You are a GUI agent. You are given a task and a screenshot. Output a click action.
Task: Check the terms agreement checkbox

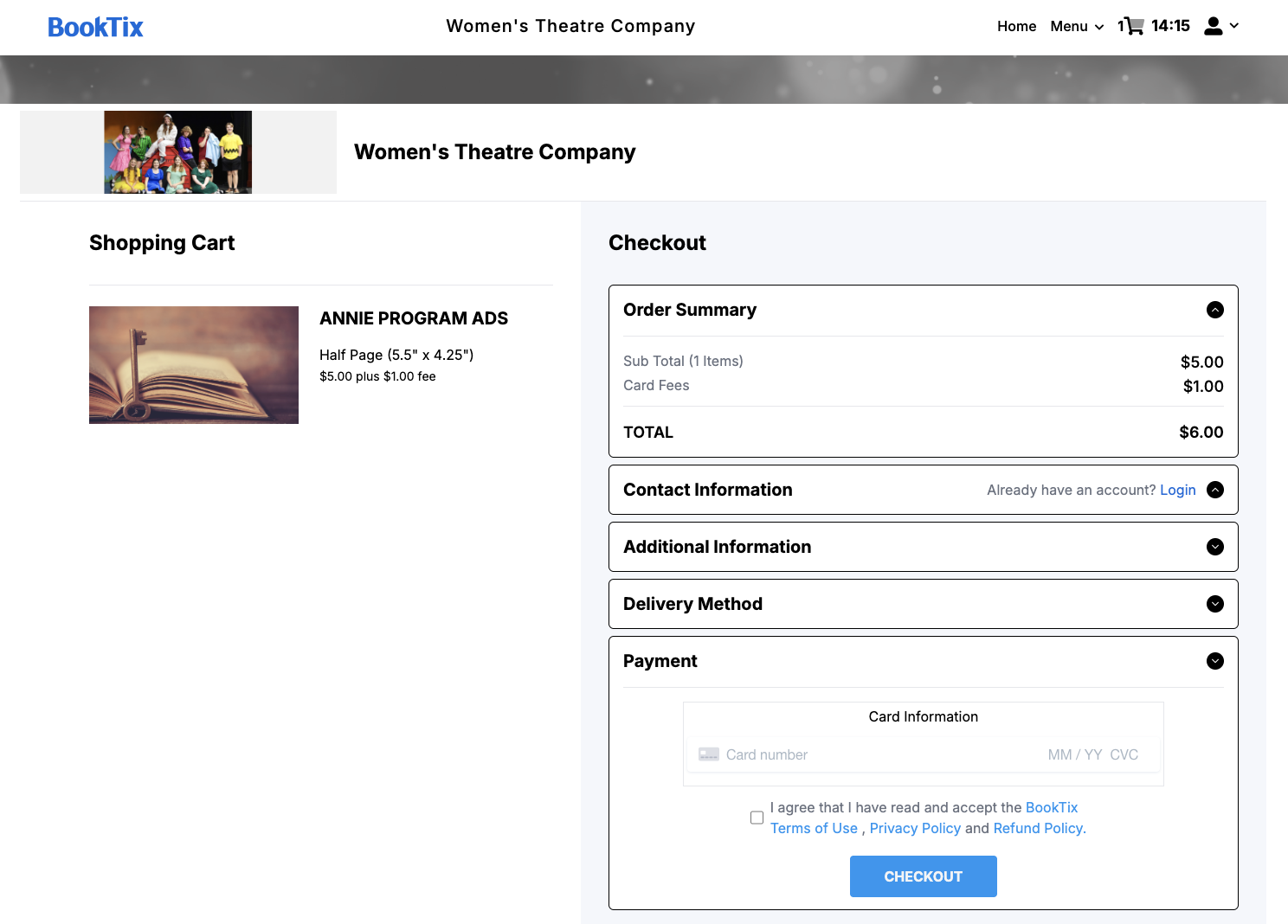point(757,818)
